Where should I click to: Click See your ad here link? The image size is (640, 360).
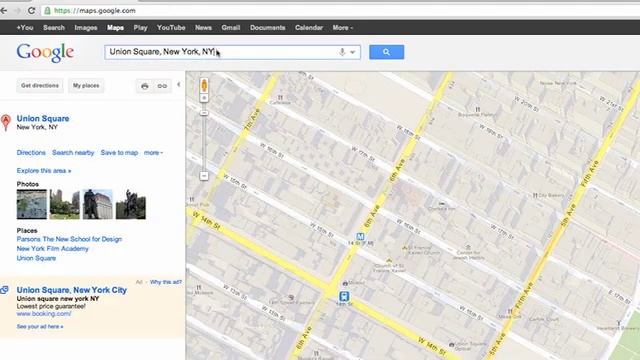pyautogui.click(x=40, y=327)
